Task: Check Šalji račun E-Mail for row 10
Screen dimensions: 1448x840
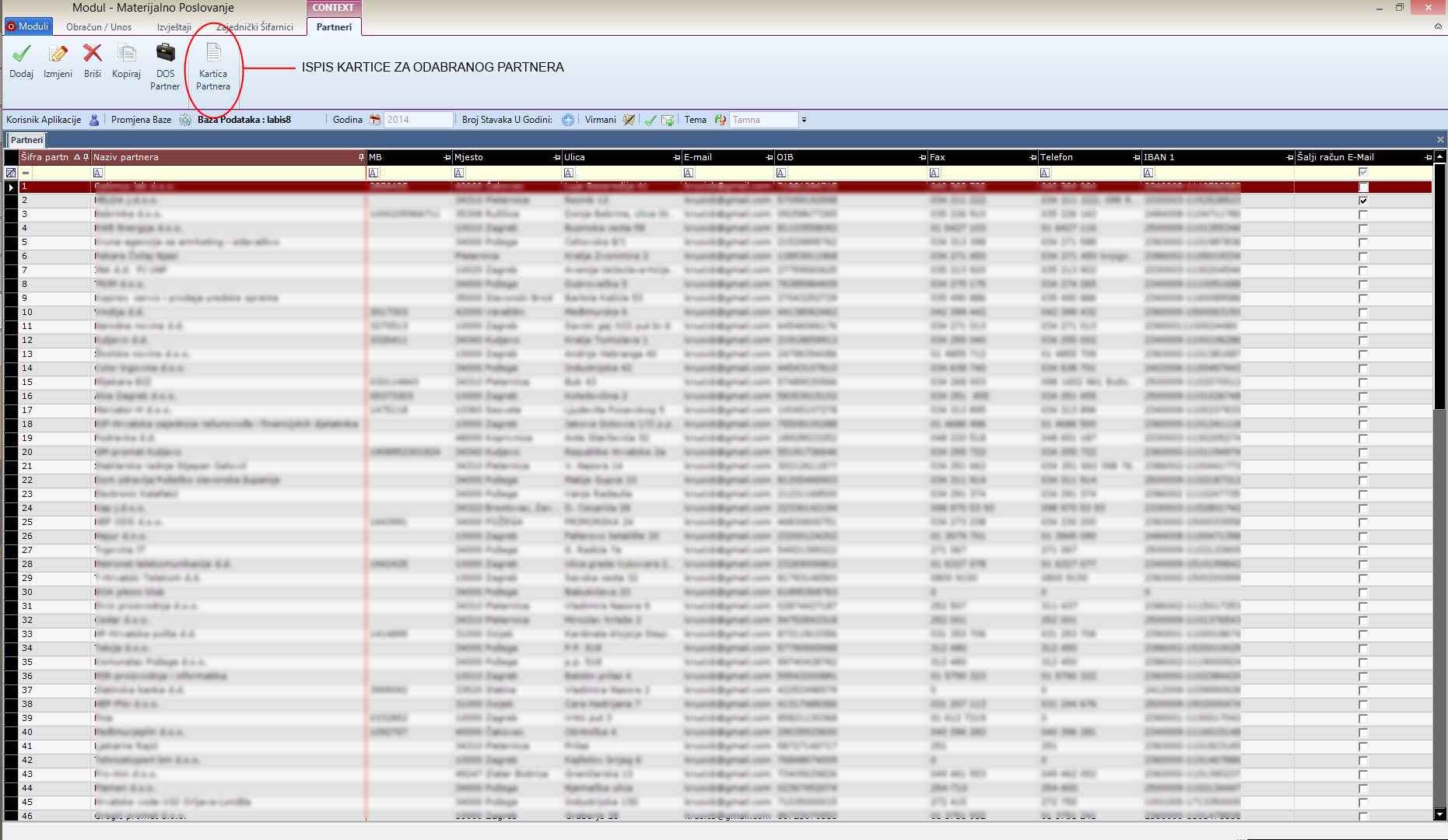Action: pos(1363,313)
